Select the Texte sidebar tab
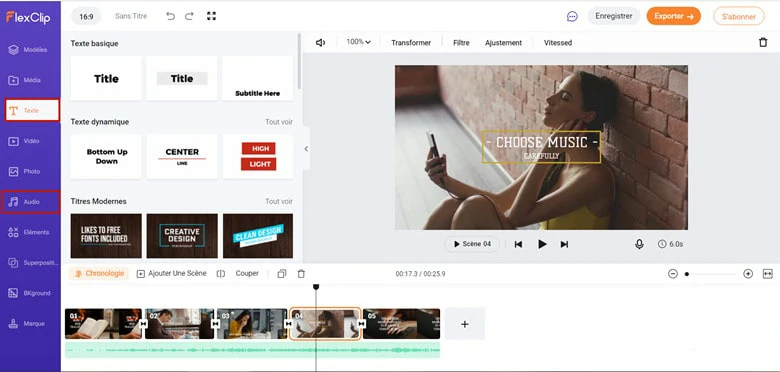Screen dimensions: 780x372 [32, 110]
